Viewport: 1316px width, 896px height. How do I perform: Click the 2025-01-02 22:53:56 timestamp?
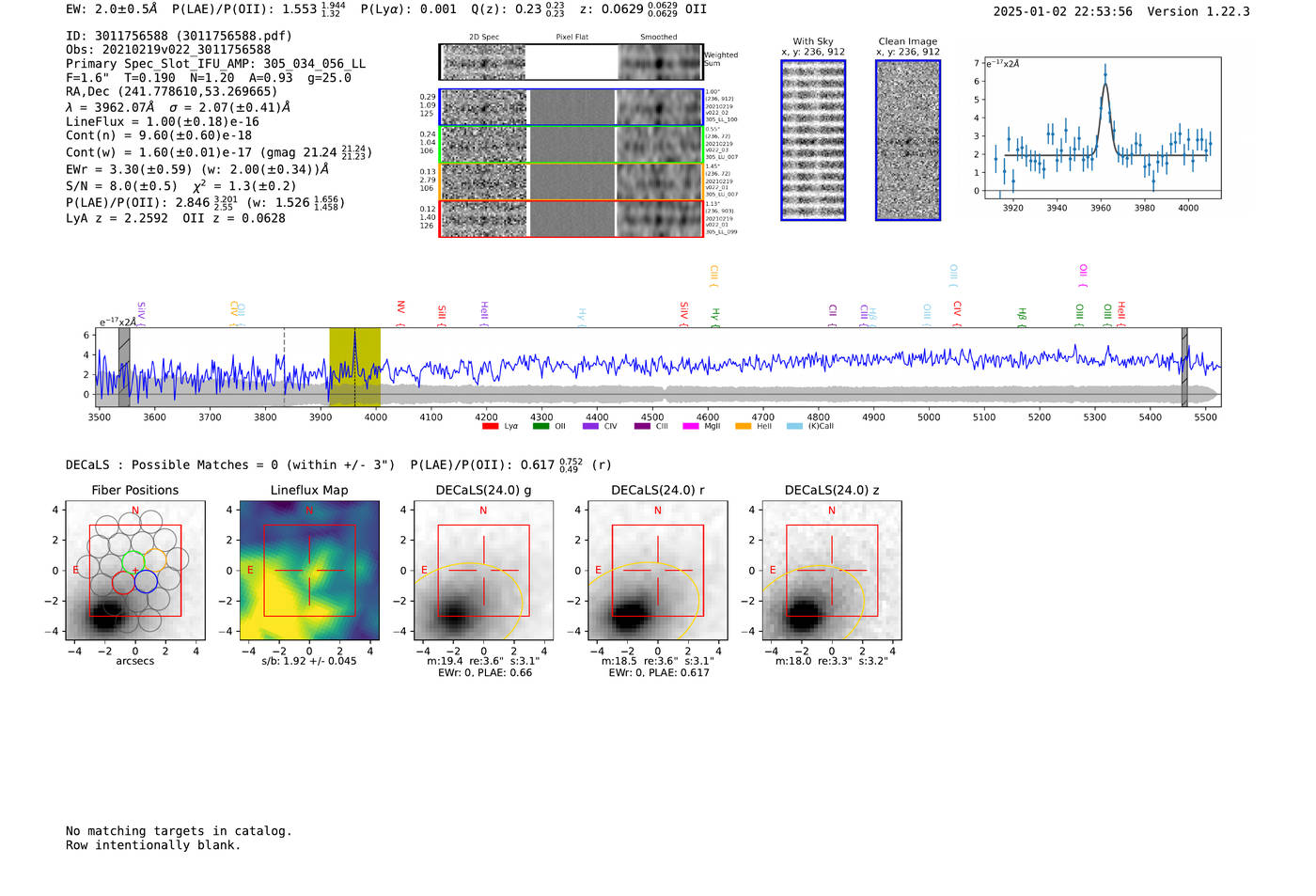(x=1062, y=11)
